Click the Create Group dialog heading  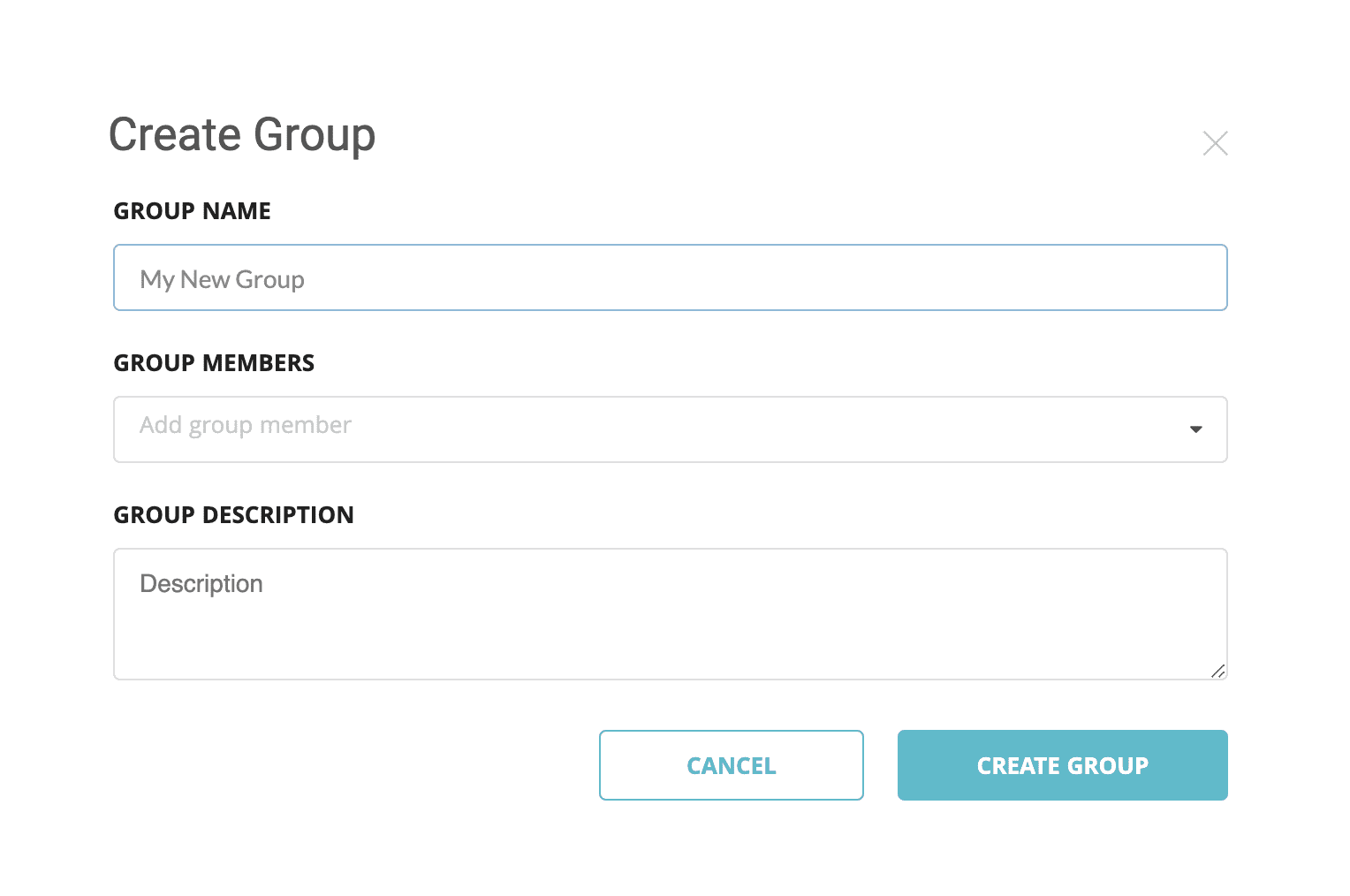pos(242,135)
